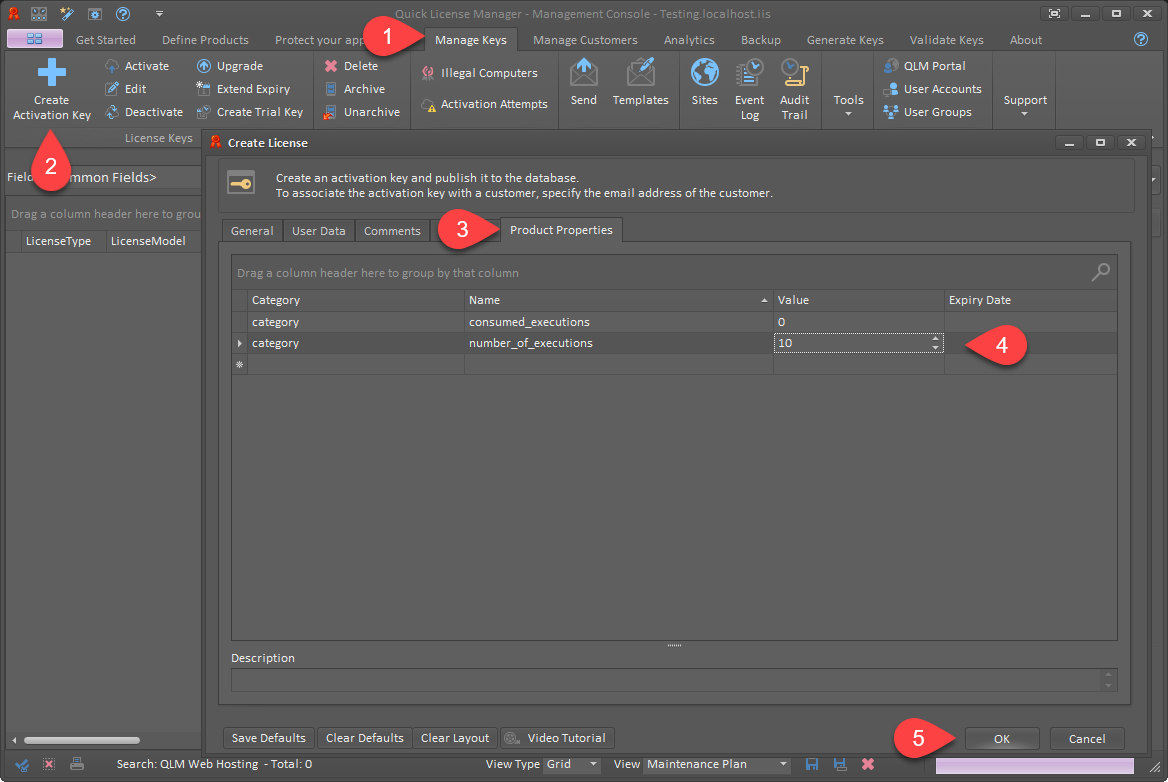Click the printer icon in status bar
Image resolution: width=1168 pixels, height=782 pixels.
coord(77,764)
